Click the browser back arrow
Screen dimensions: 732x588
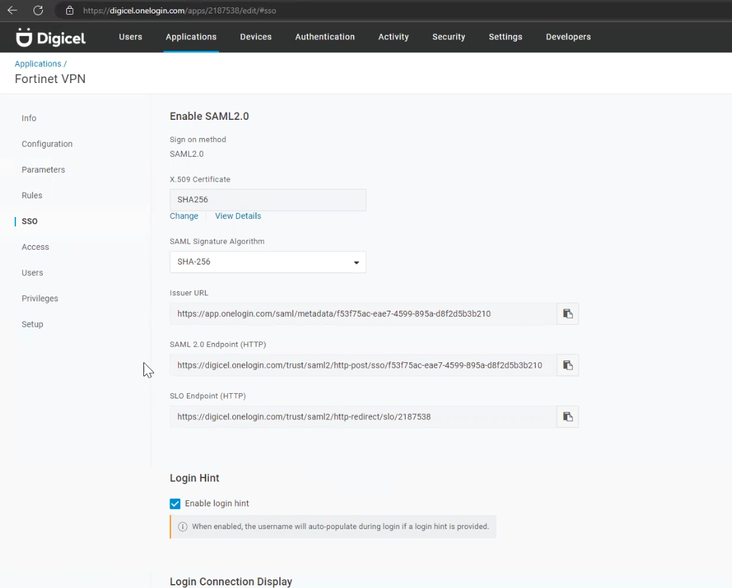(x=13, y=10)
